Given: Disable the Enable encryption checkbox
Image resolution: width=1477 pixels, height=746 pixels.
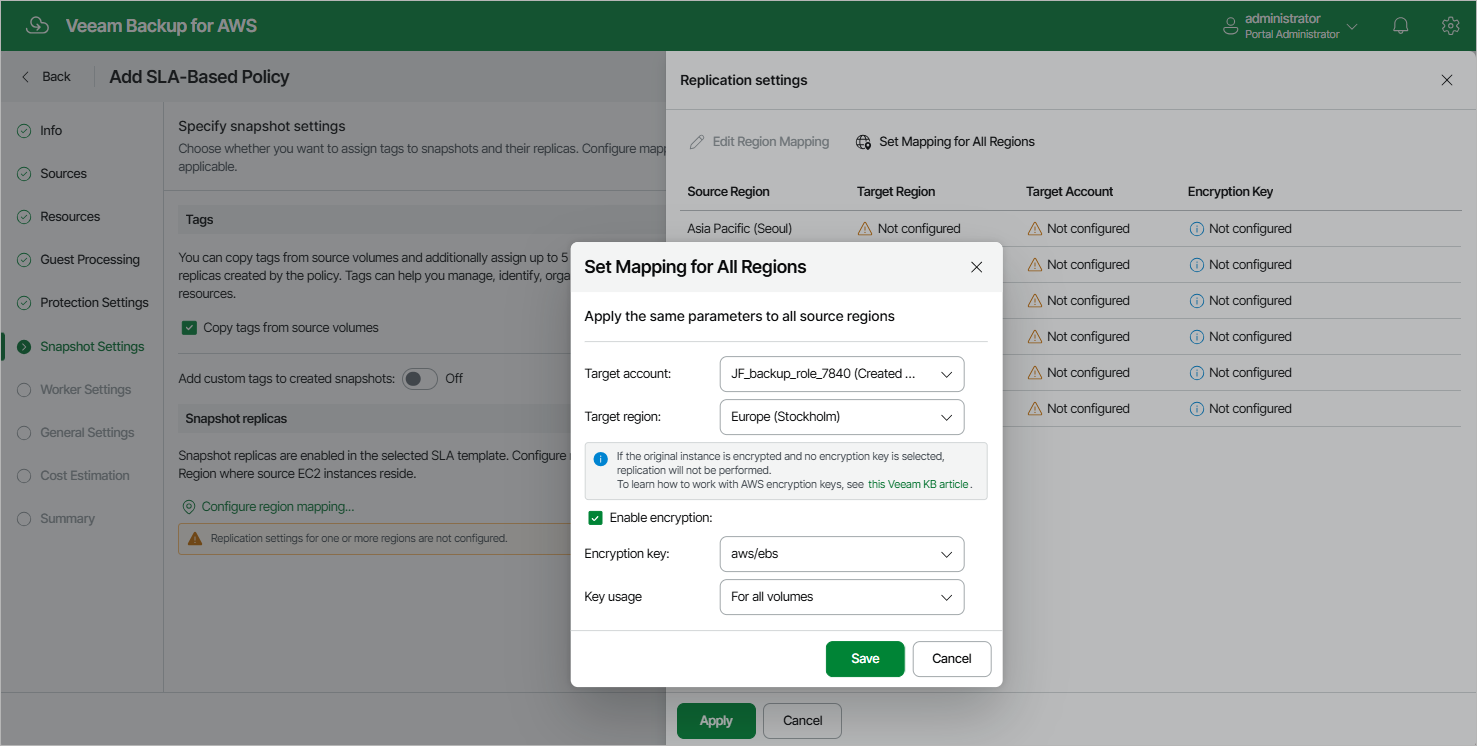Looking at the screenshot, I should click(595, 518).
